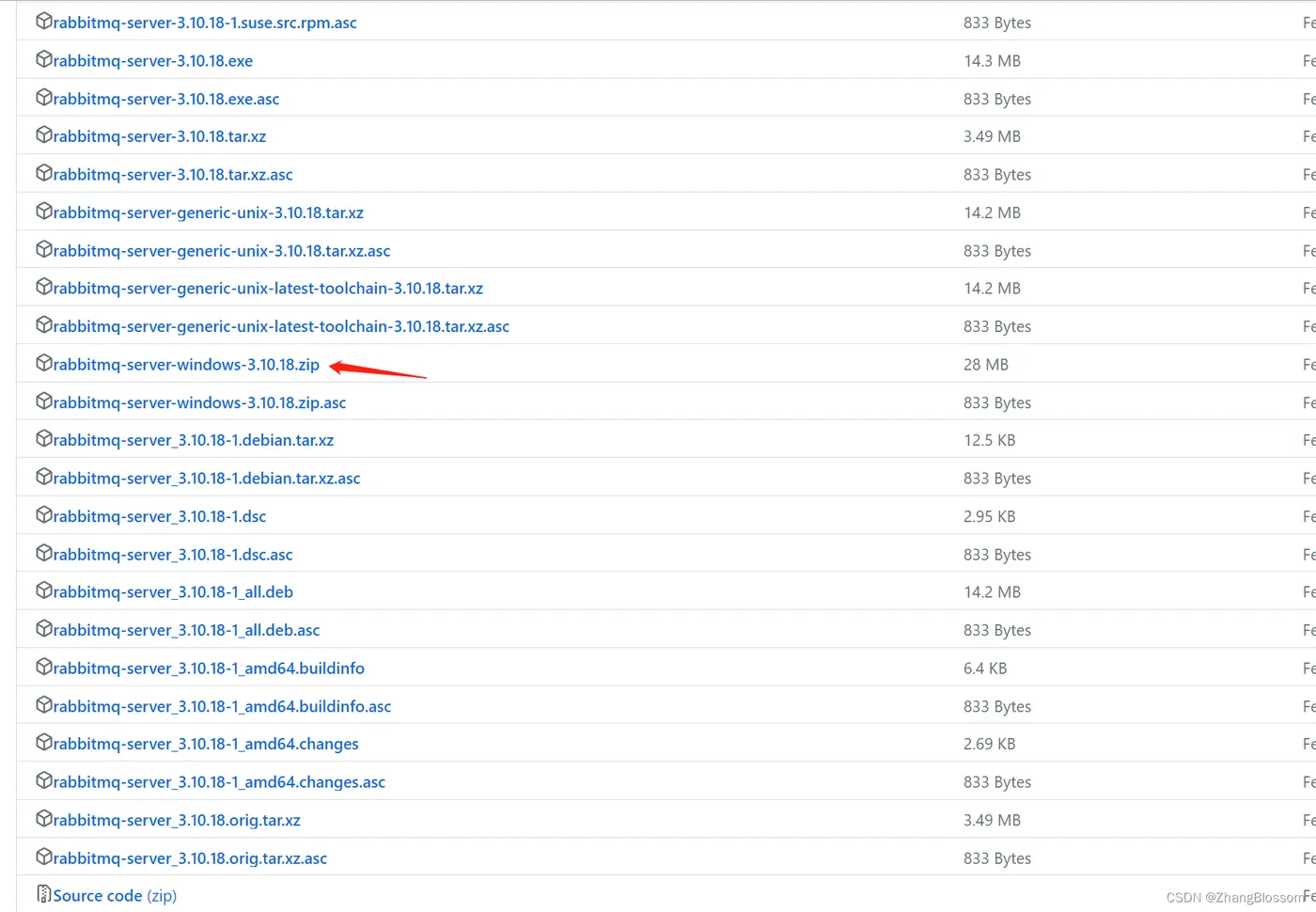Open rabbitmq-server-3.10.18.exe.asc signature link
Image resolution: width=1316 pixels, height=912 pixels.
(x=166, y=99)
